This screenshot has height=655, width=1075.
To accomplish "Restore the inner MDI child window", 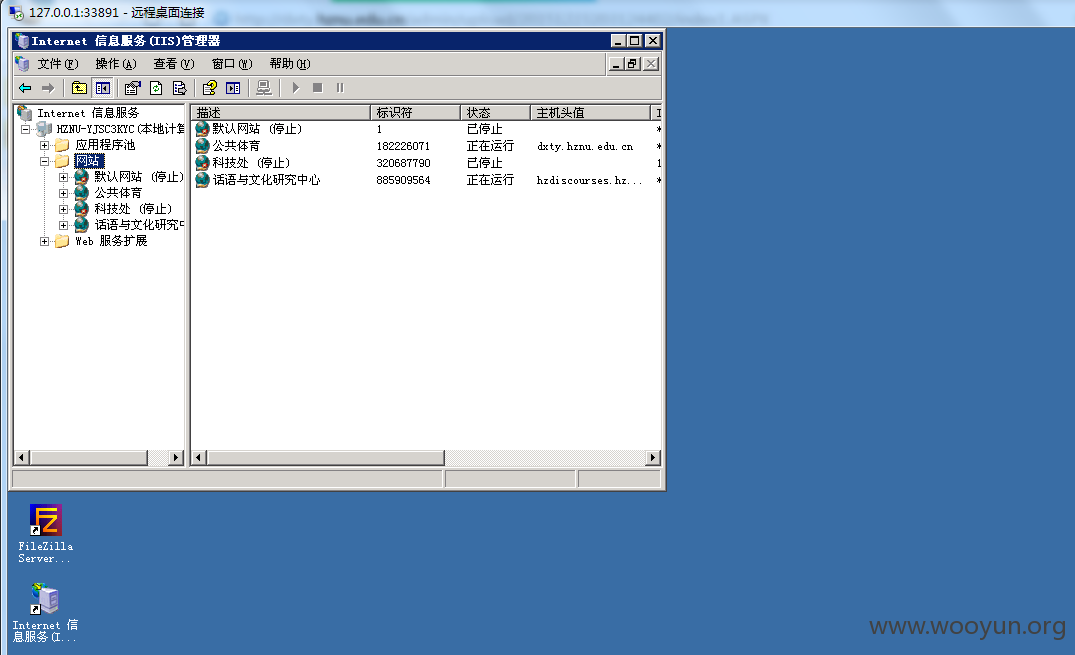I will (633, 64).
